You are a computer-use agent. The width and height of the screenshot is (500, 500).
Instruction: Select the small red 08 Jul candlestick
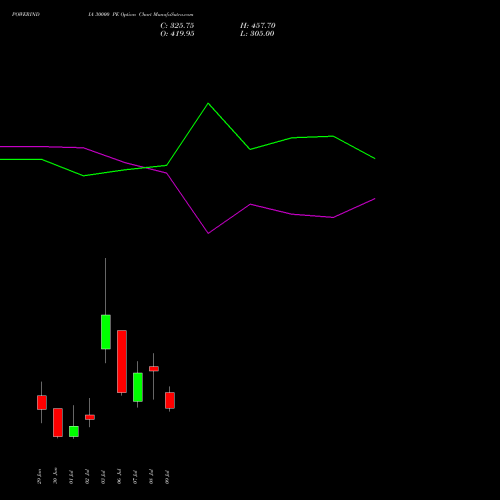154,369
